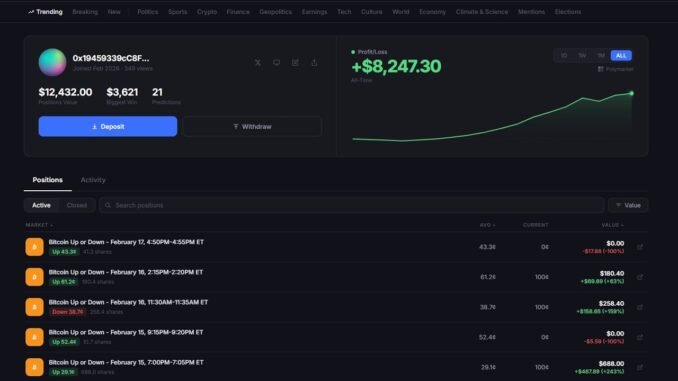Switch to the Activity tab

(x=93, y=180)
